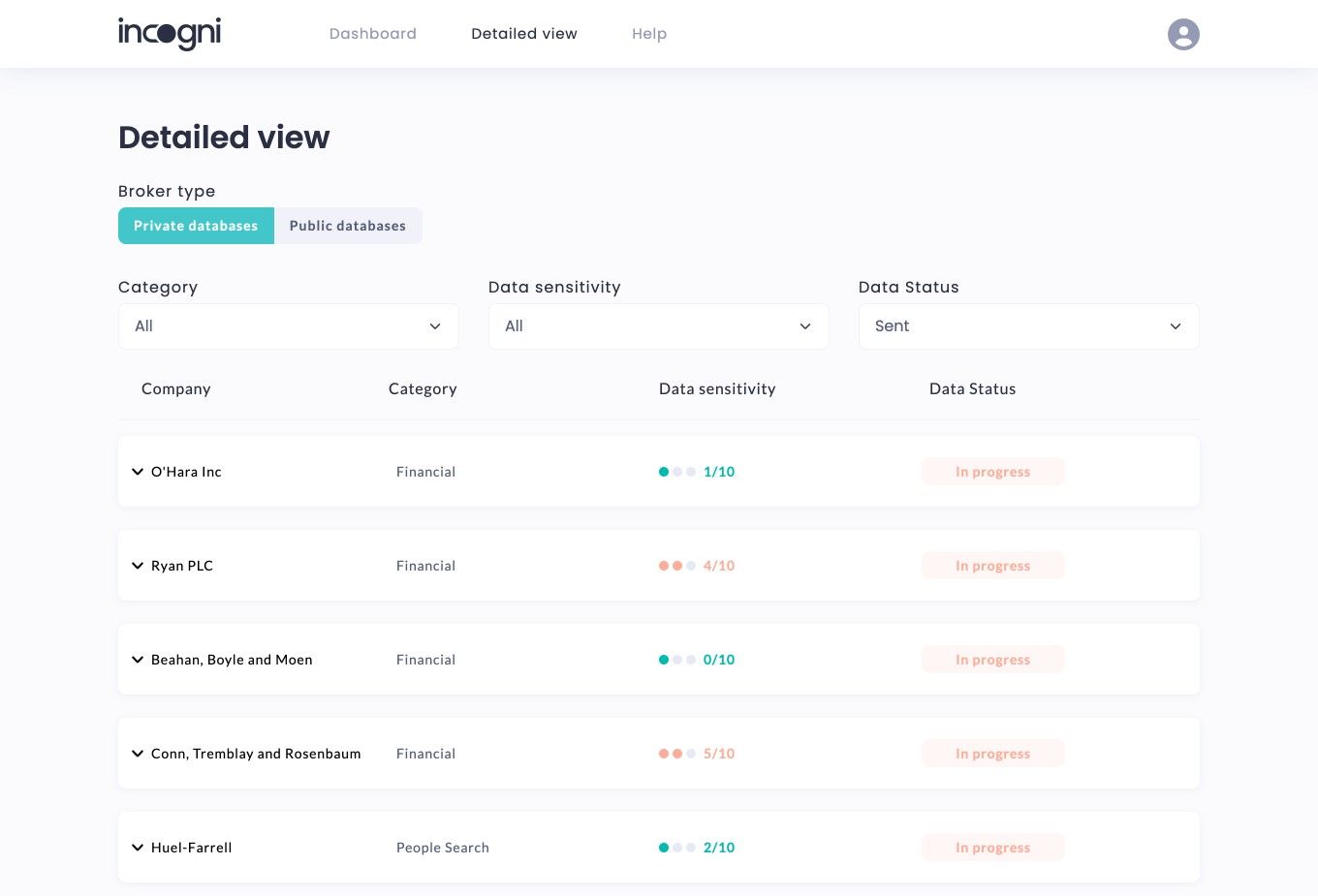Click the Financial category of O'Hara Inc
This screenshot has height=896, width=1318.
[x=425, y=472]
